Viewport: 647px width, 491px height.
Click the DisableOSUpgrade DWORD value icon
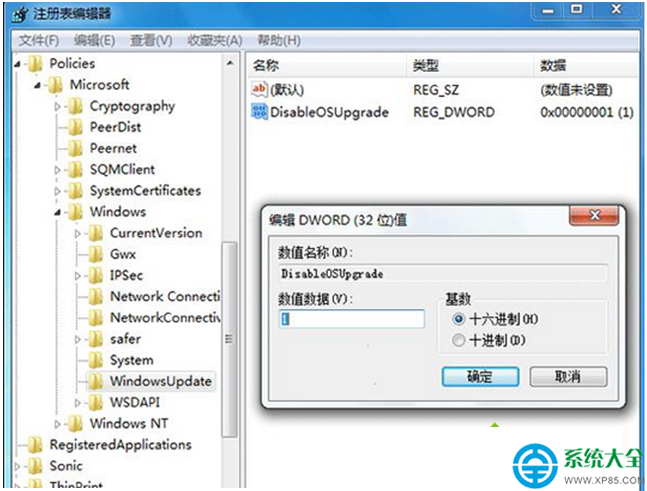coord(259,112)
